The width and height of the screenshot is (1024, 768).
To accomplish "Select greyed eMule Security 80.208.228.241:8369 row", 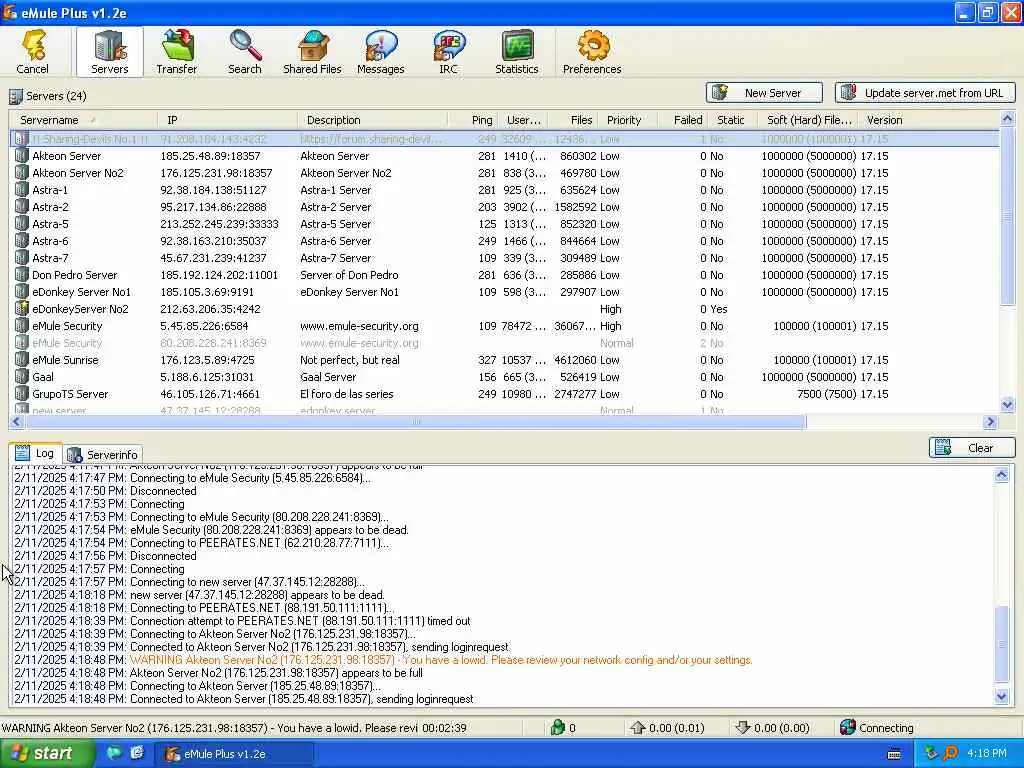I will (x=504, y=343).
